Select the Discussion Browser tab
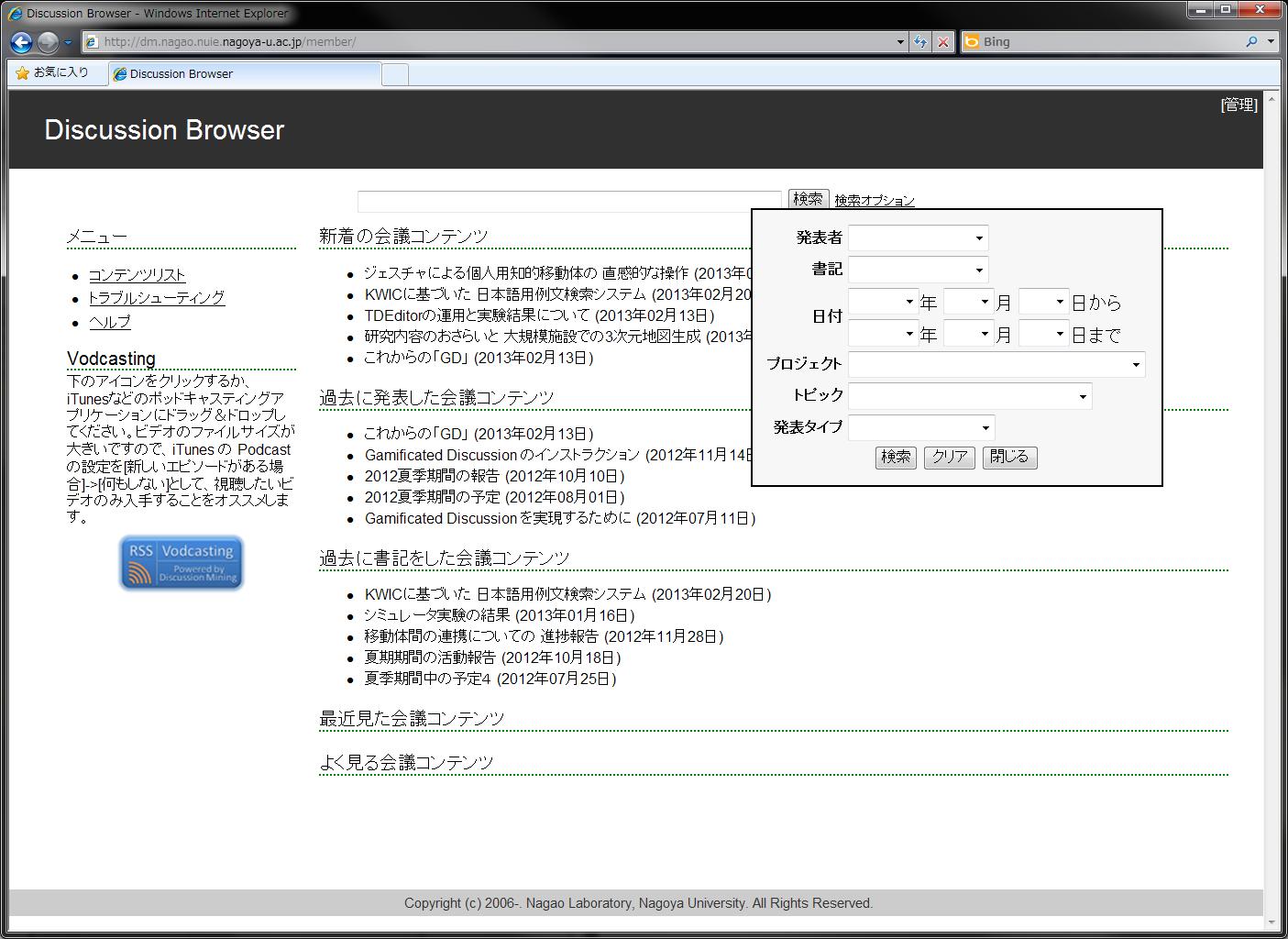Image resolution: width=1288 pixels, height=939 pixels. point(245,74)
